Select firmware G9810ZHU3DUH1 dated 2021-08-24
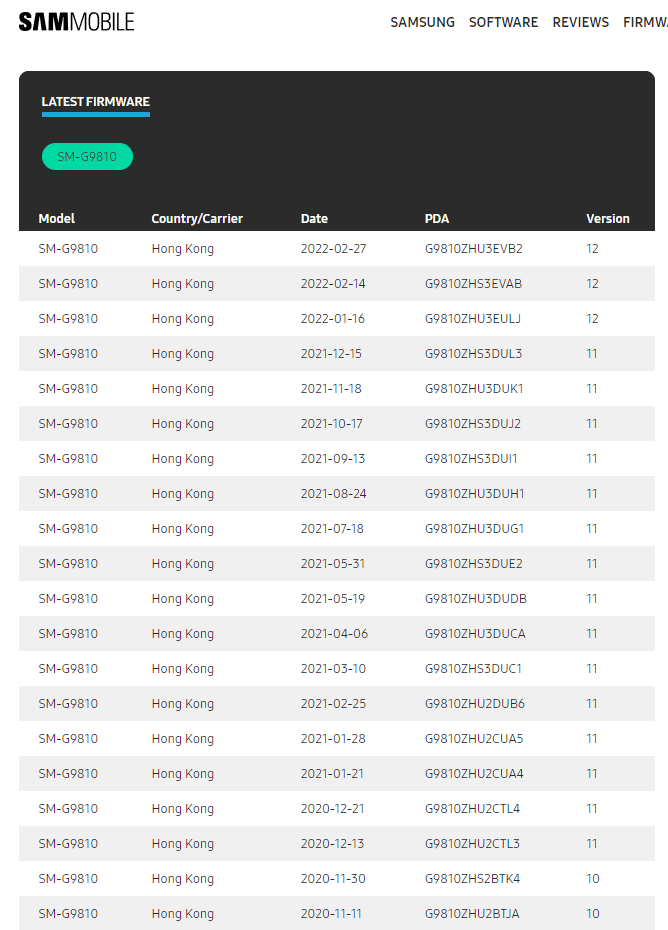This screenshot has height=930, width=668. click(337, 493)
